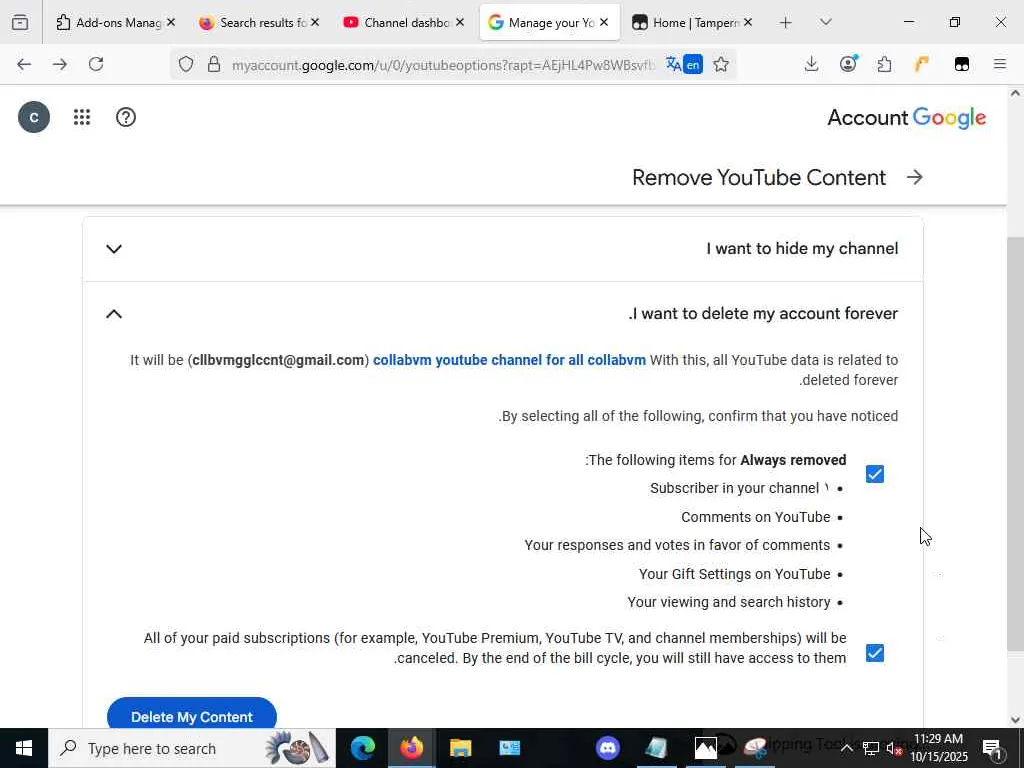Open the Firefox downloads panel
Screen dimensions: 1024x768
point(811,64)
